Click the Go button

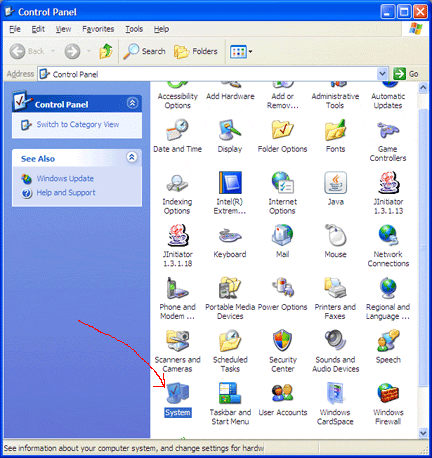(x=406, y=74)
